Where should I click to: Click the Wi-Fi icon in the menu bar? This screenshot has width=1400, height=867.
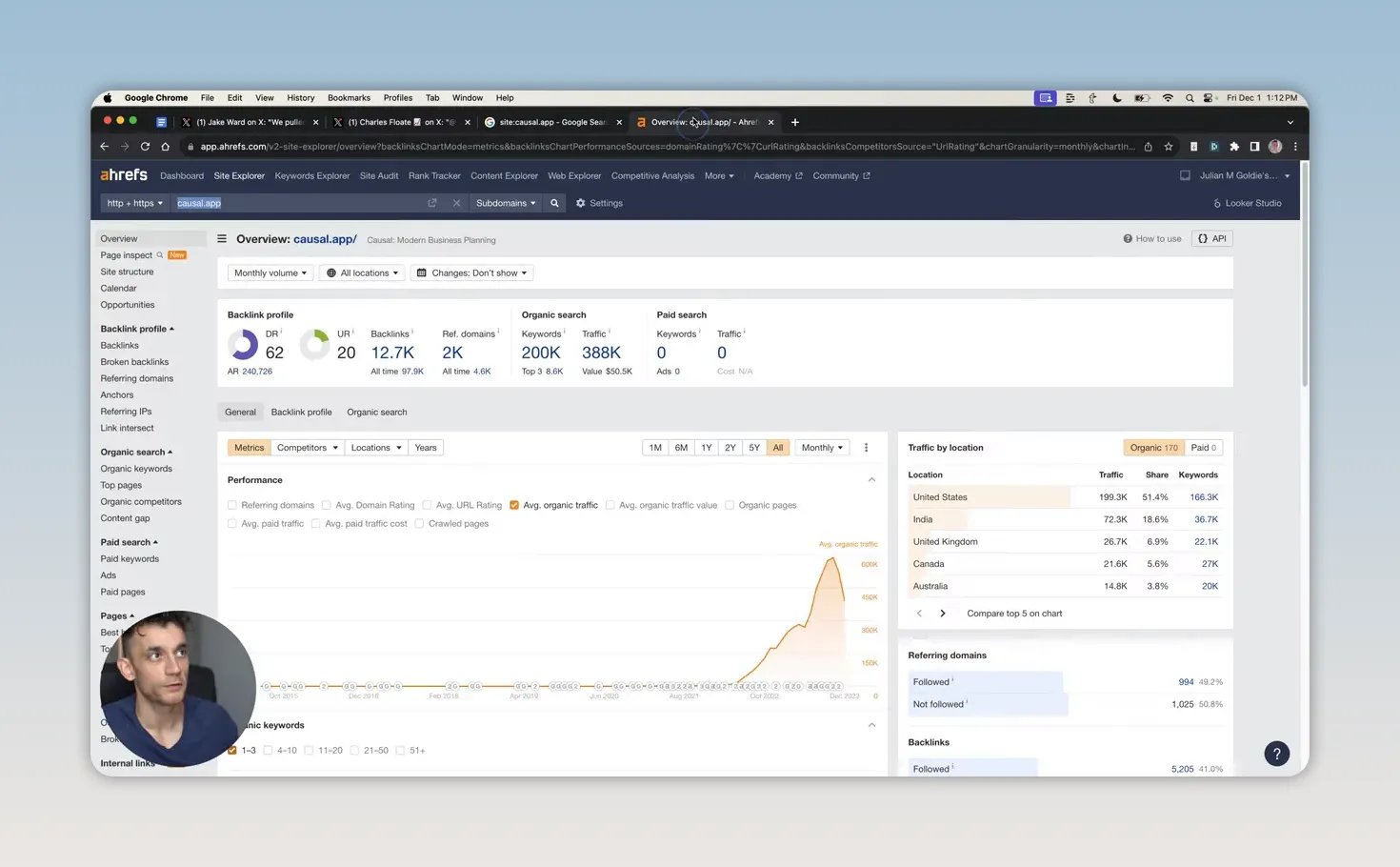pos(1168,97)
